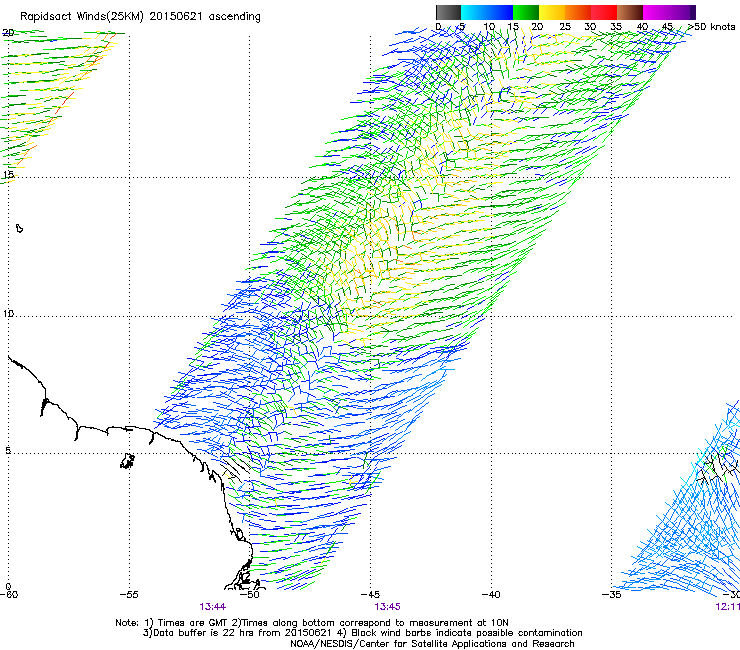This screenshot has width=740, height=650.
Task: Click the 'Black wind barbs indicate possible contamination' note
Action: point(467,633)
